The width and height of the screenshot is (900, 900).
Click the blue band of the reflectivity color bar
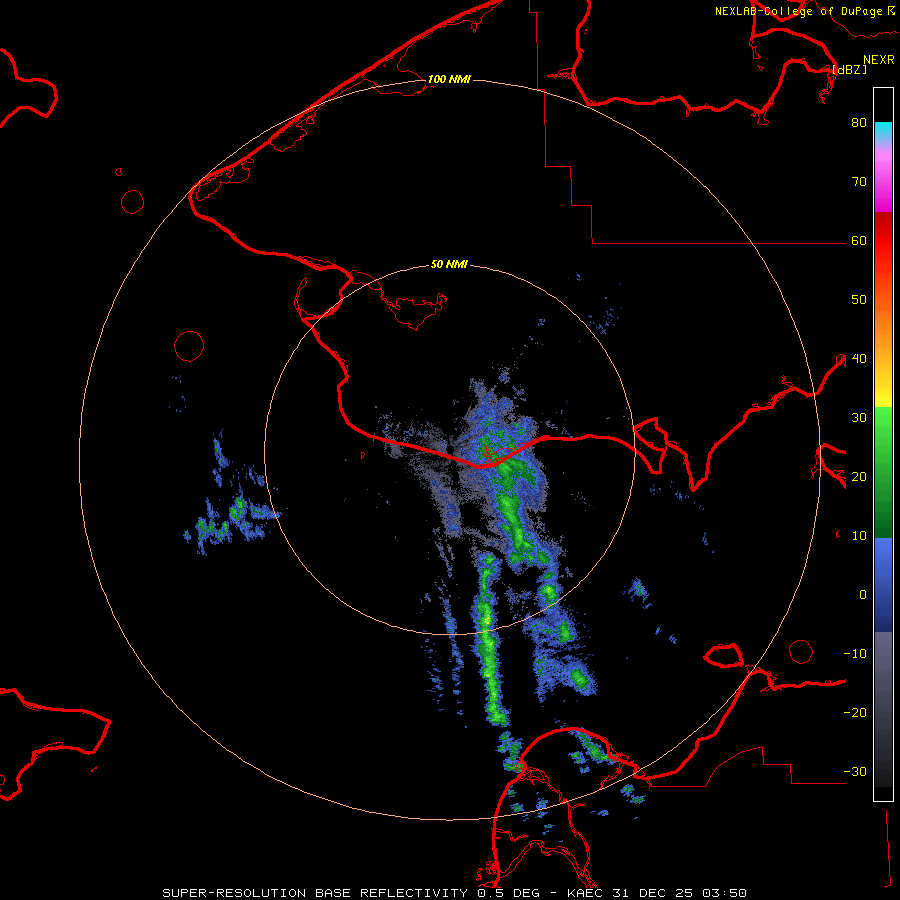click(x=883, y=584)
